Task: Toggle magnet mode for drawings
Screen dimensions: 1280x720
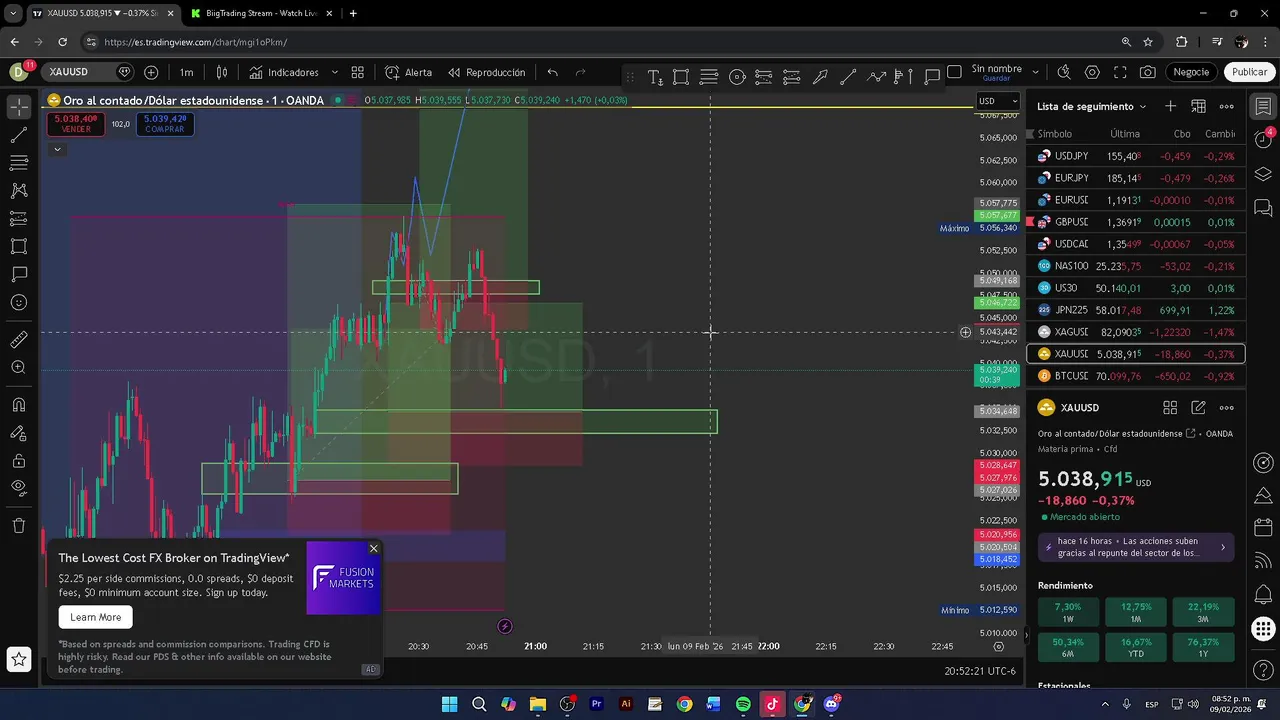Action: tap(19, 405)
